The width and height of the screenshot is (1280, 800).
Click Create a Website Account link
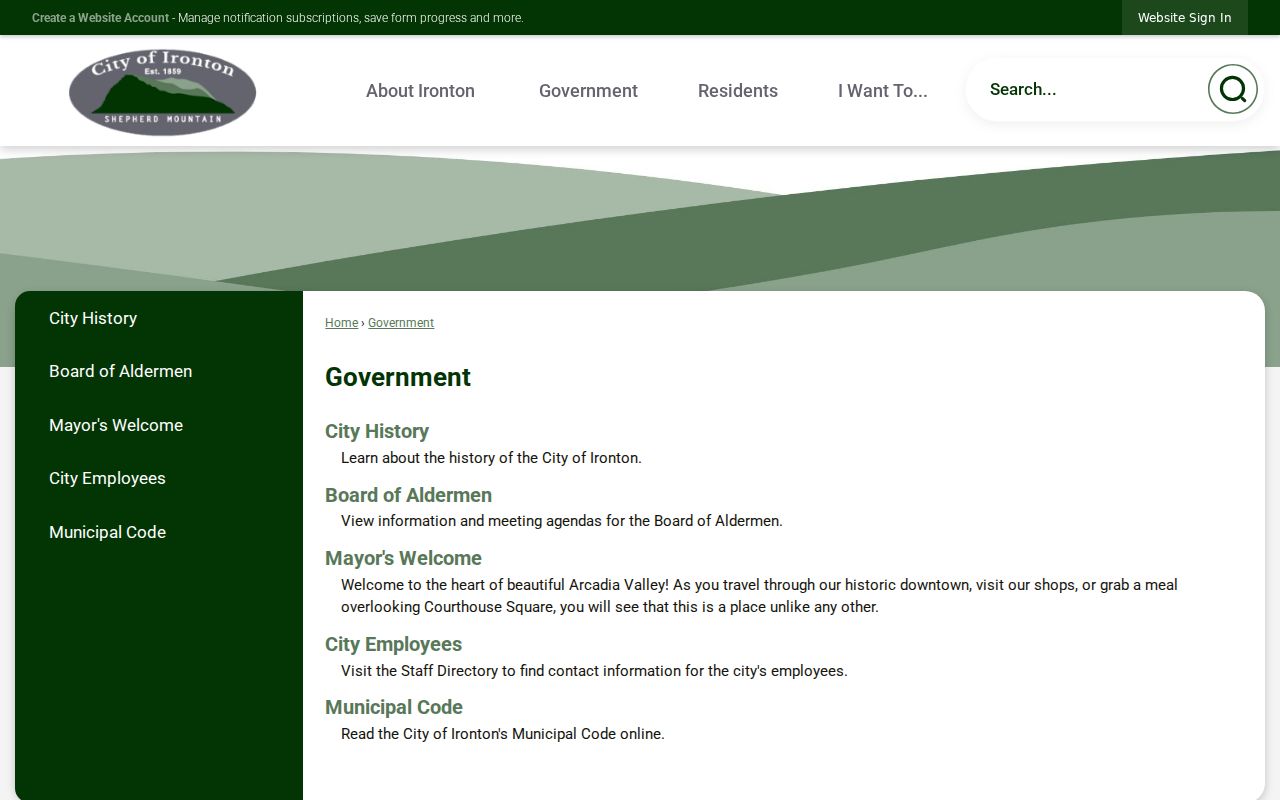(100, 18)
